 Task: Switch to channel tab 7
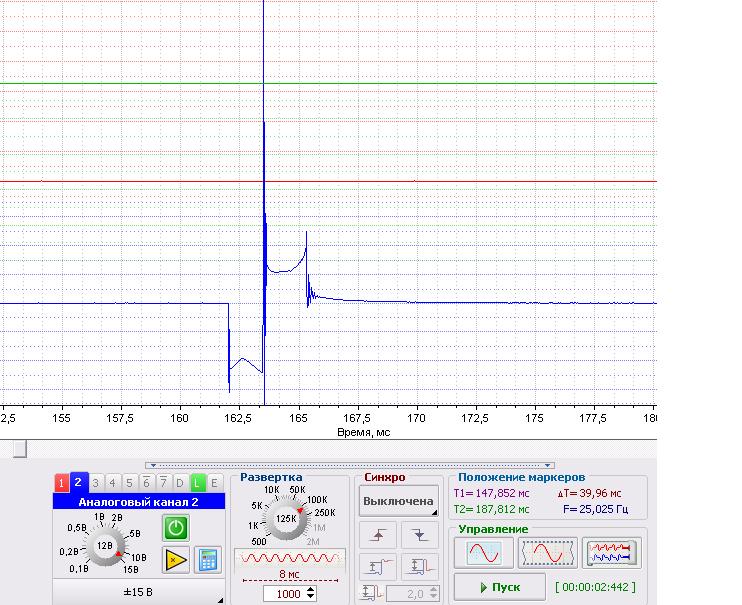(x=163, y=483)
